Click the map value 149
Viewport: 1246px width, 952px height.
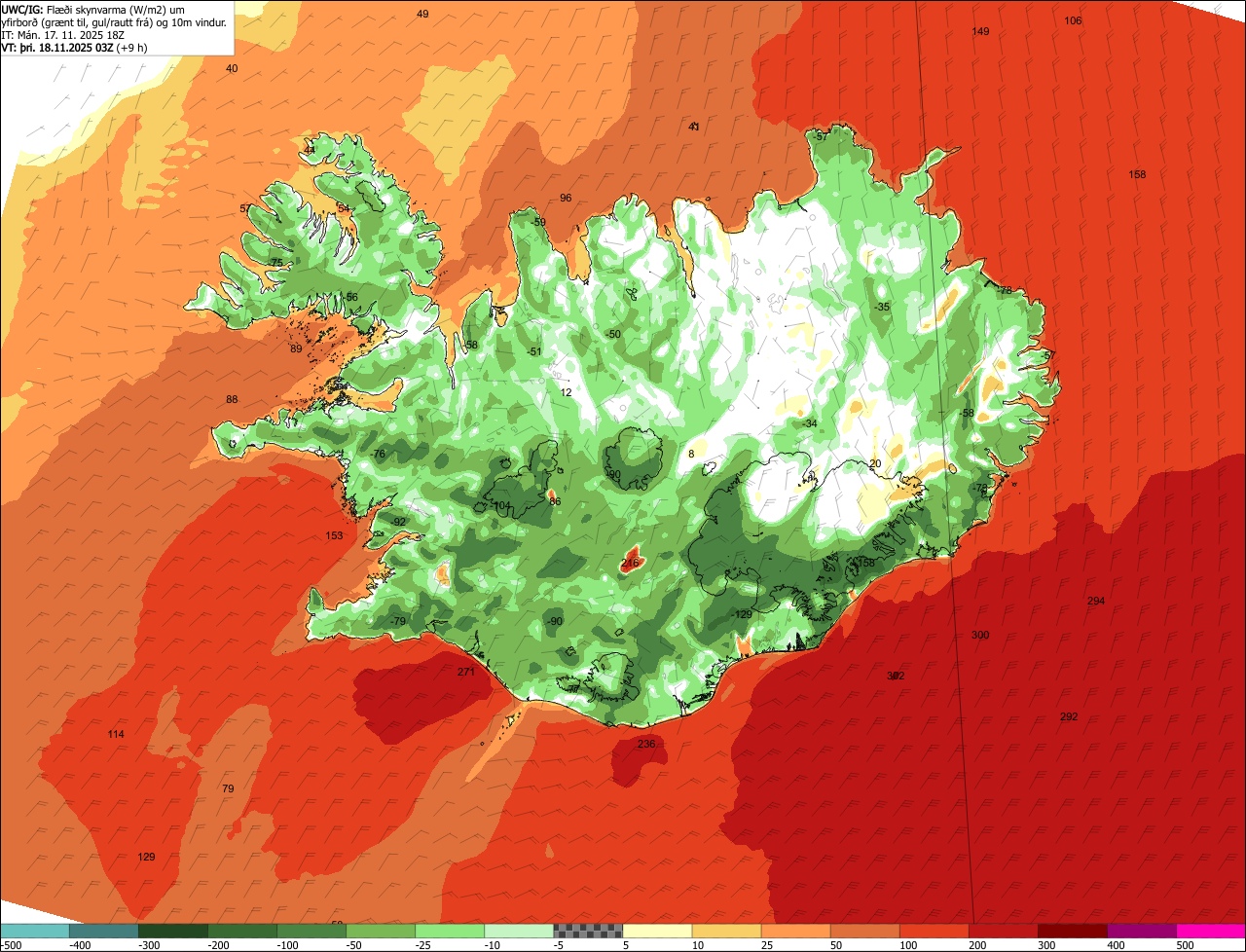point(981,32)
